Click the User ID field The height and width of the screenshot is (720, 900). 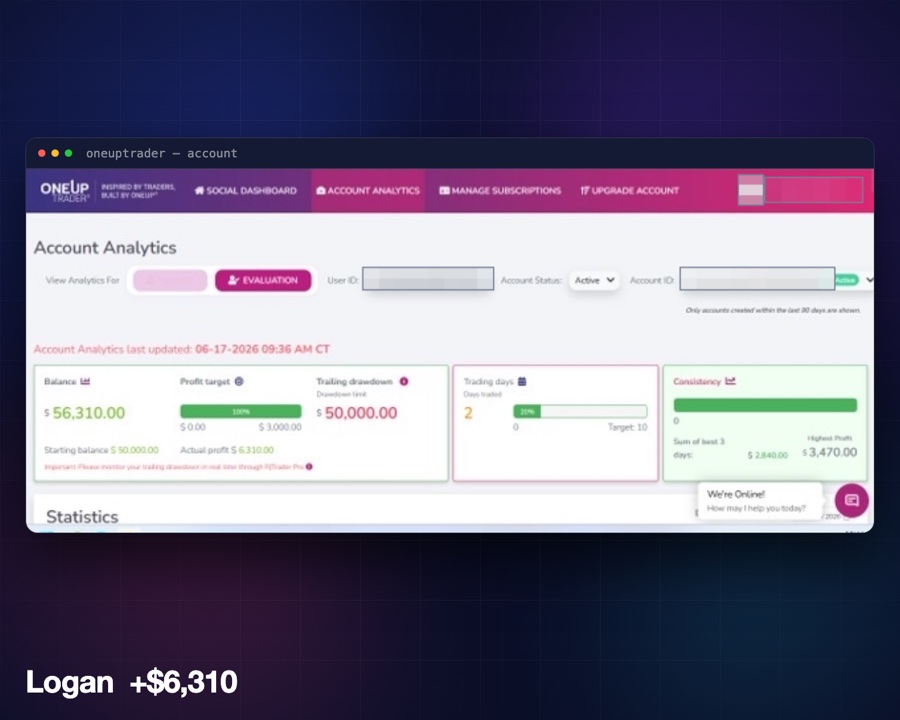tap(428, 279)
